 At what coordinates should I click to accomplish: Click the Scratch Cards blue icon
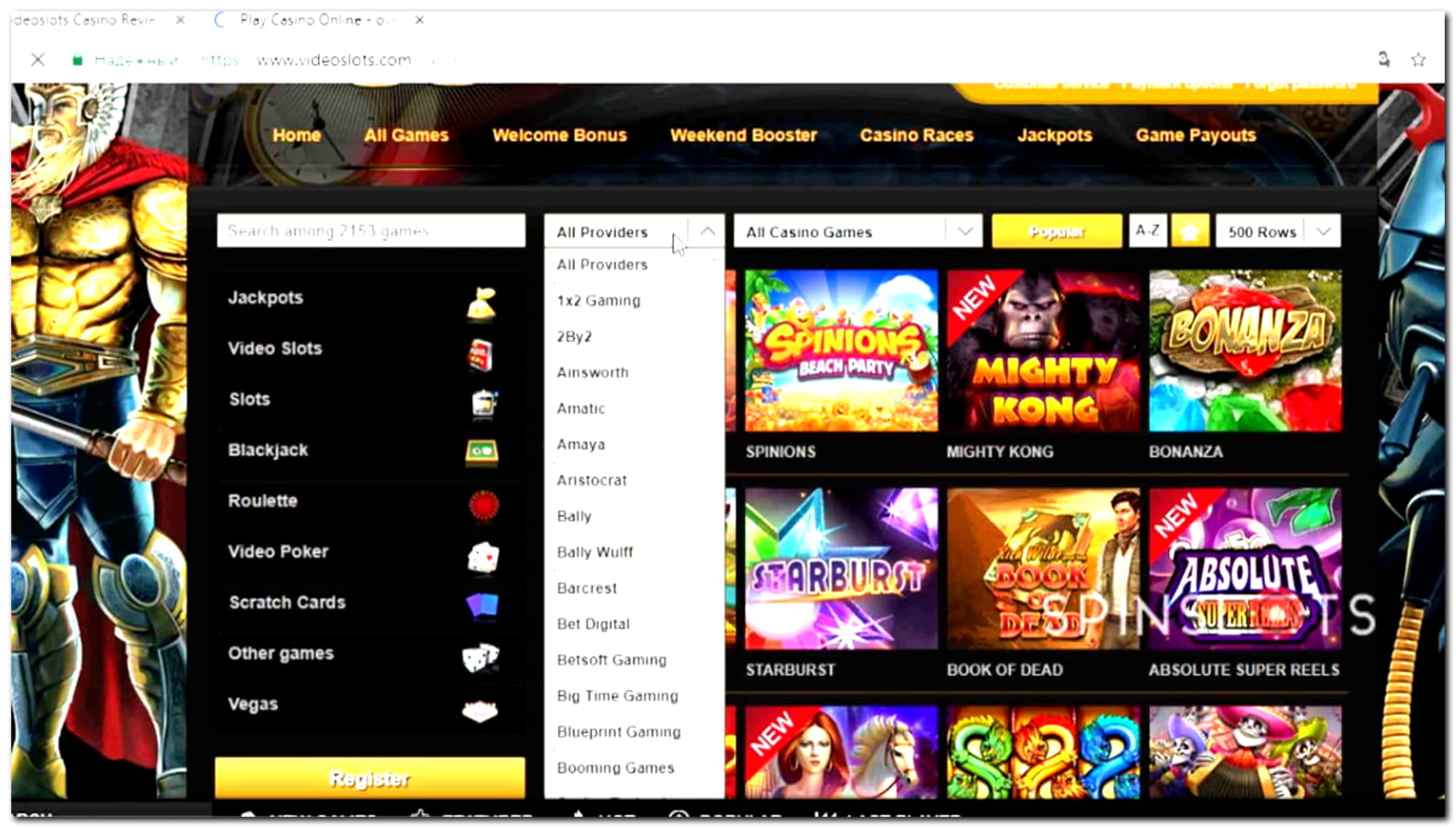[x=482, y=606]
